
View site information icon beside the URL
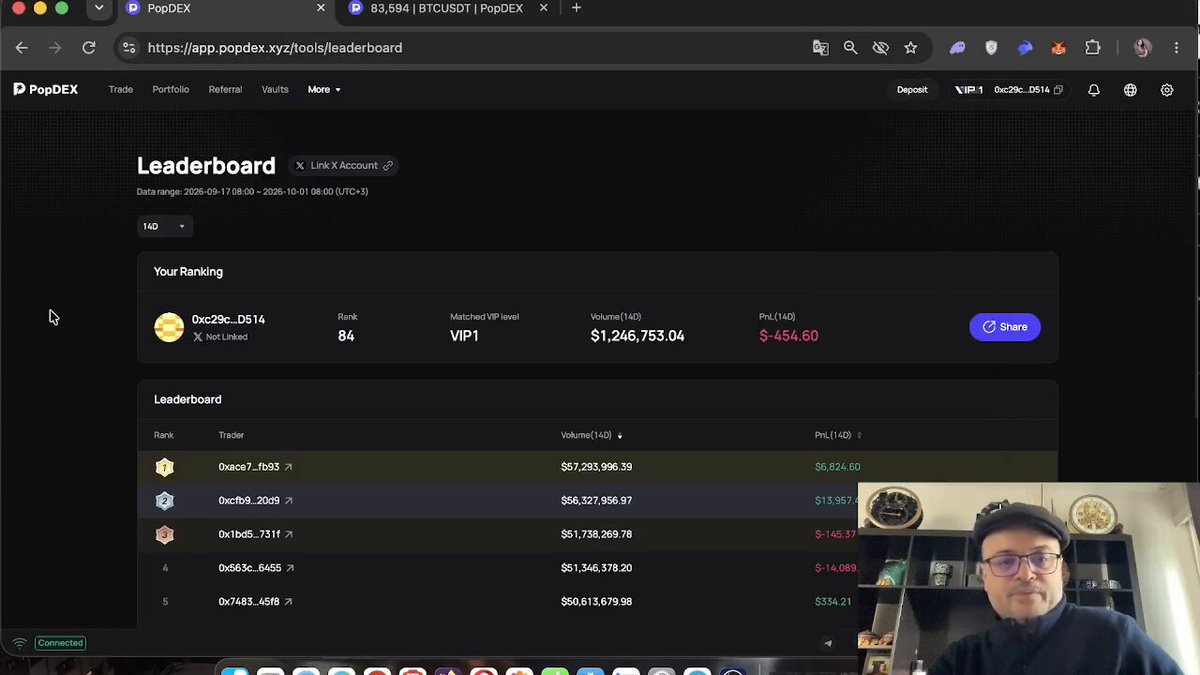(x=127, y=48)
